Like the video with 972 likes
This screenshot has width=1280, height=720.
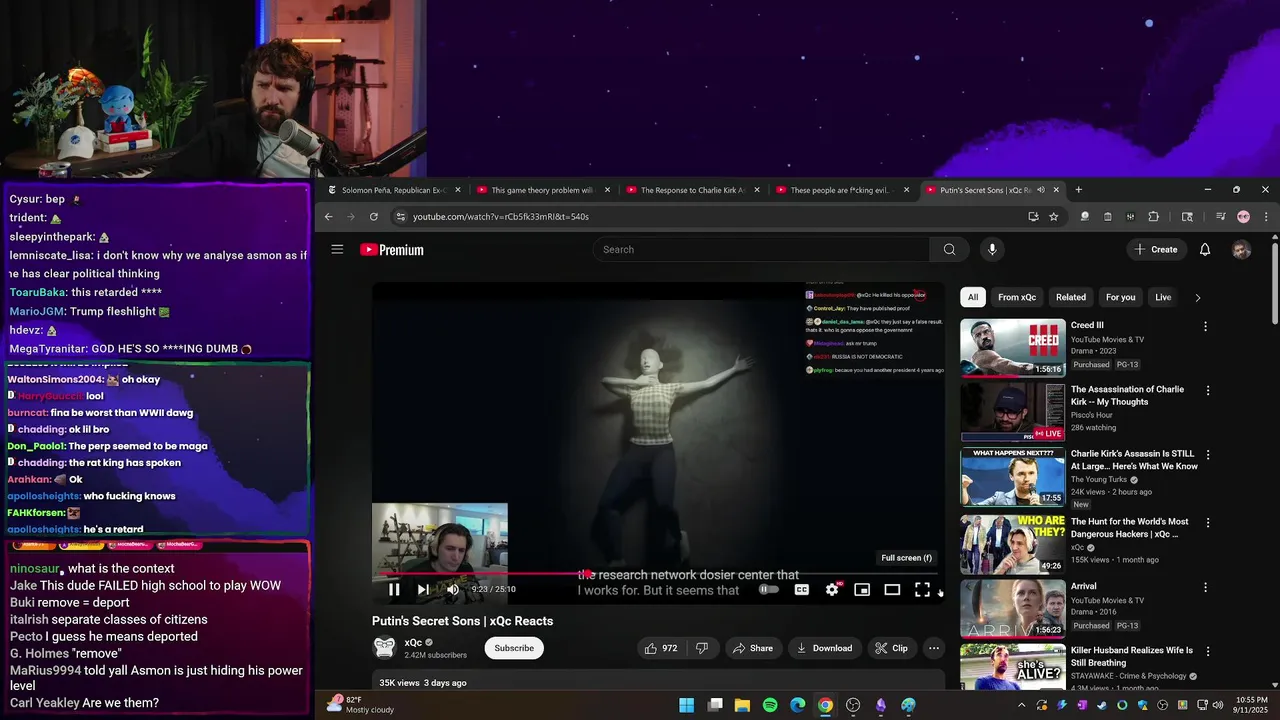[x=661, y=648]
